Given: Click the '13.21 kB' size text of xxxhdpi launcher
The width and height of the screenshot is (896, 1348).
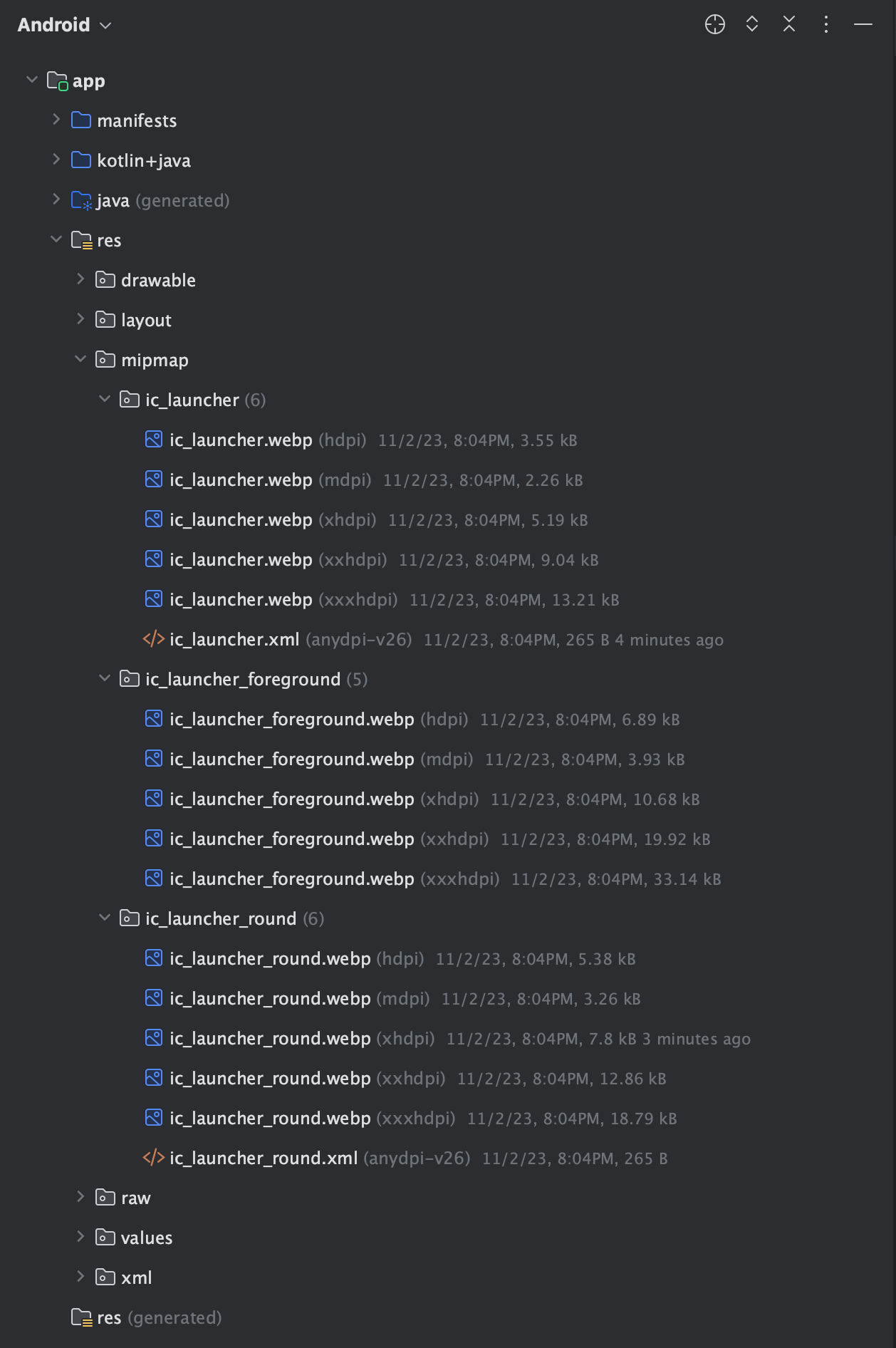Looking at the screenshot, I should click(585, 600).
